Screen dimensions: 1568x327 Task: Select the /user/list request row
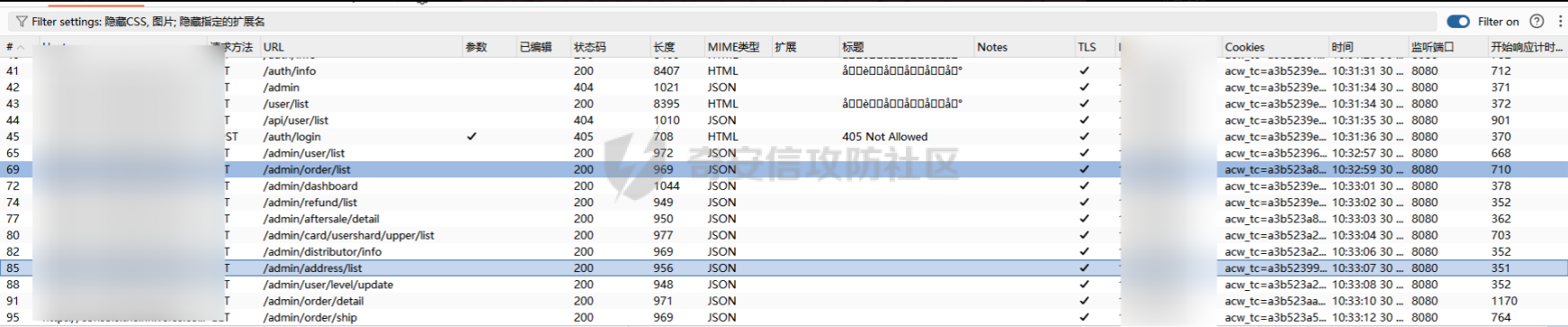coord(784,104)
